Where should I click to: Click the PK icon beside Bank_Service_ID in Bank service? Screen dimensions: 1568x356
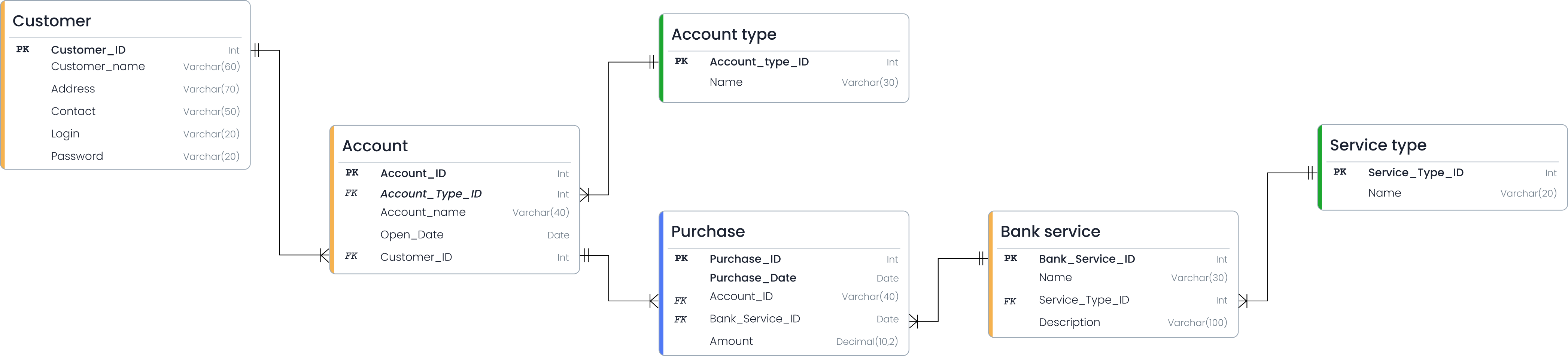point(1011,259)
